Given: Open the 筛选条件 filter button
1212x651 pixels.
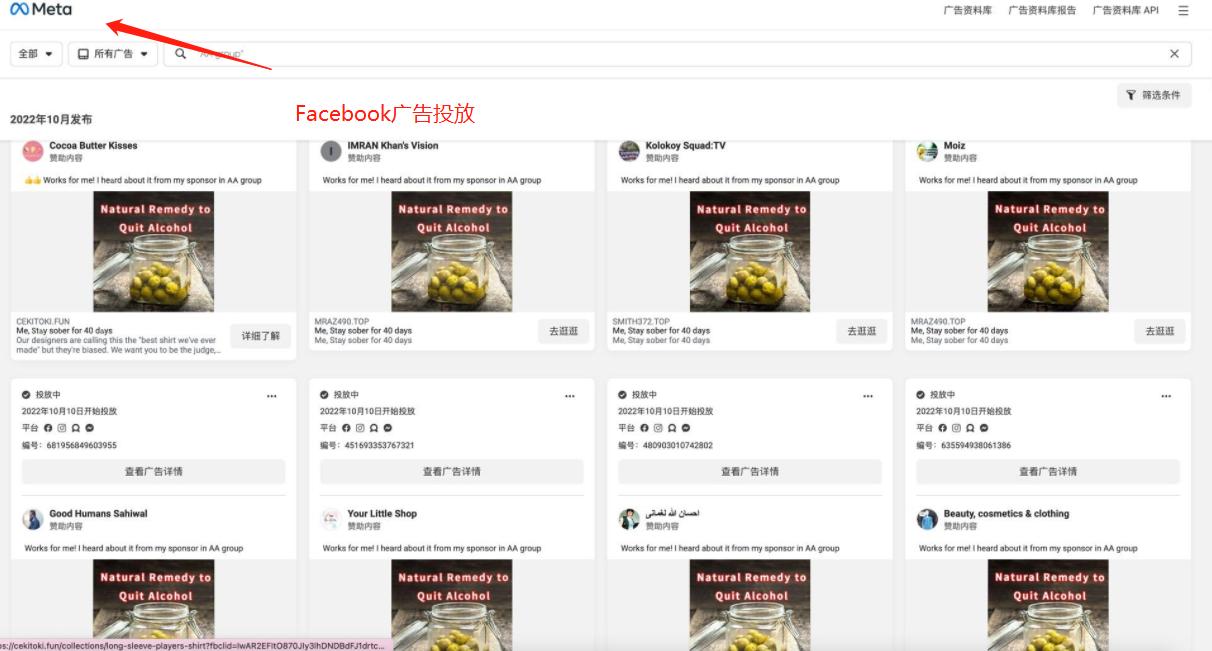Looking at the screenshot, I should click(1153, 95).
